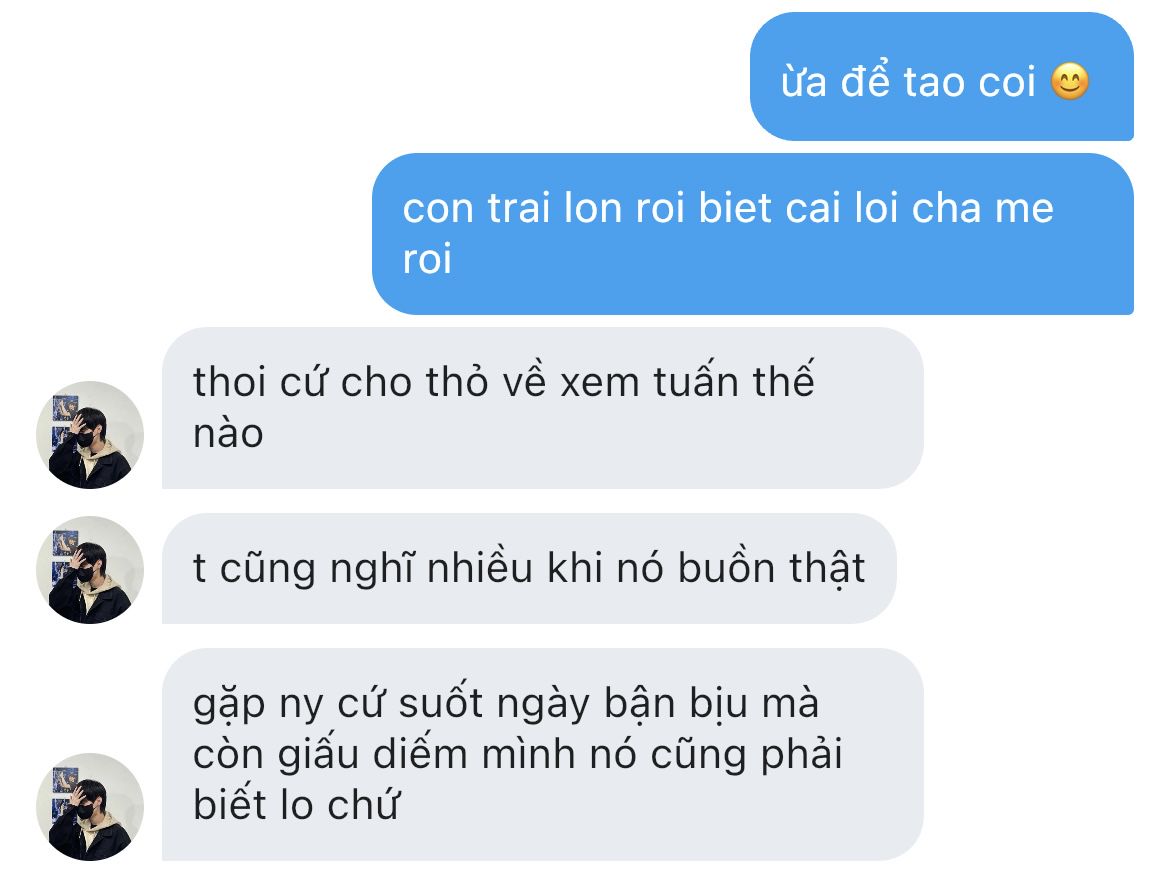Click the word "giấu" in last grey message

[319, 754]
